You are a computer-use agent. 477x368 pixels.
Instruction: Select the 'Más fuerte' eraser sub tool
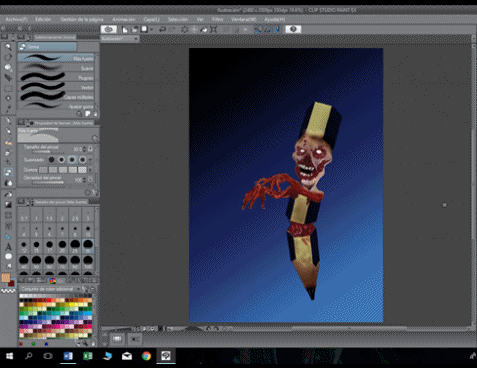[56, 58]
